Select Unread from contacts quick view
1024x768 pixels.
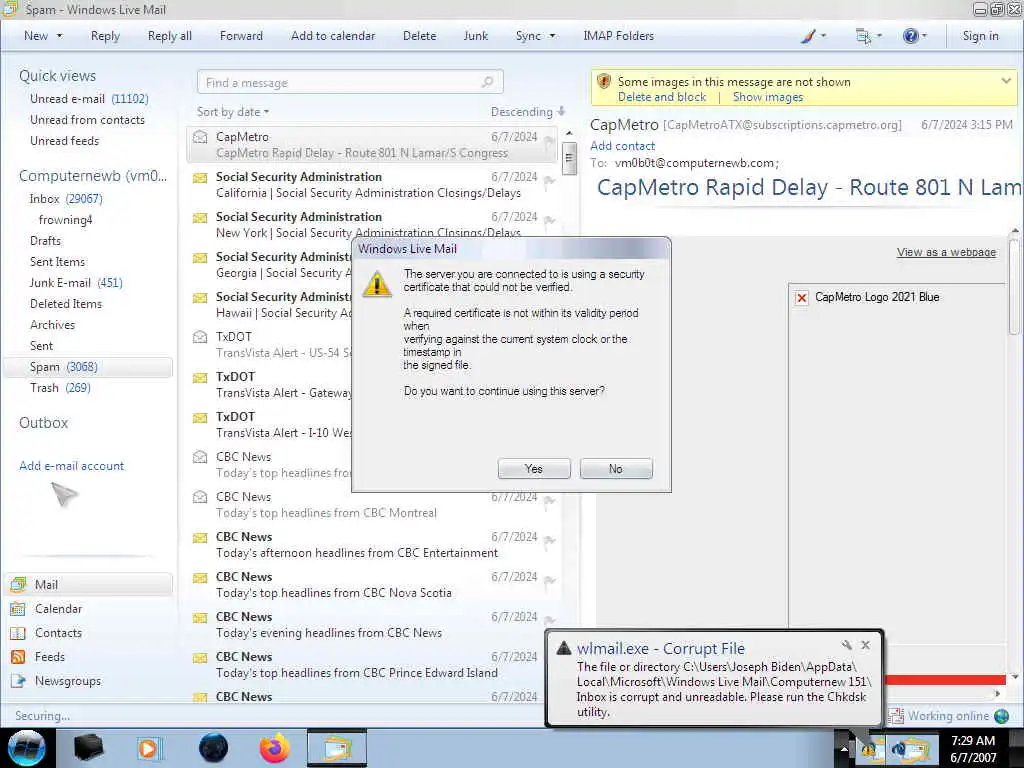pos(87,120)
